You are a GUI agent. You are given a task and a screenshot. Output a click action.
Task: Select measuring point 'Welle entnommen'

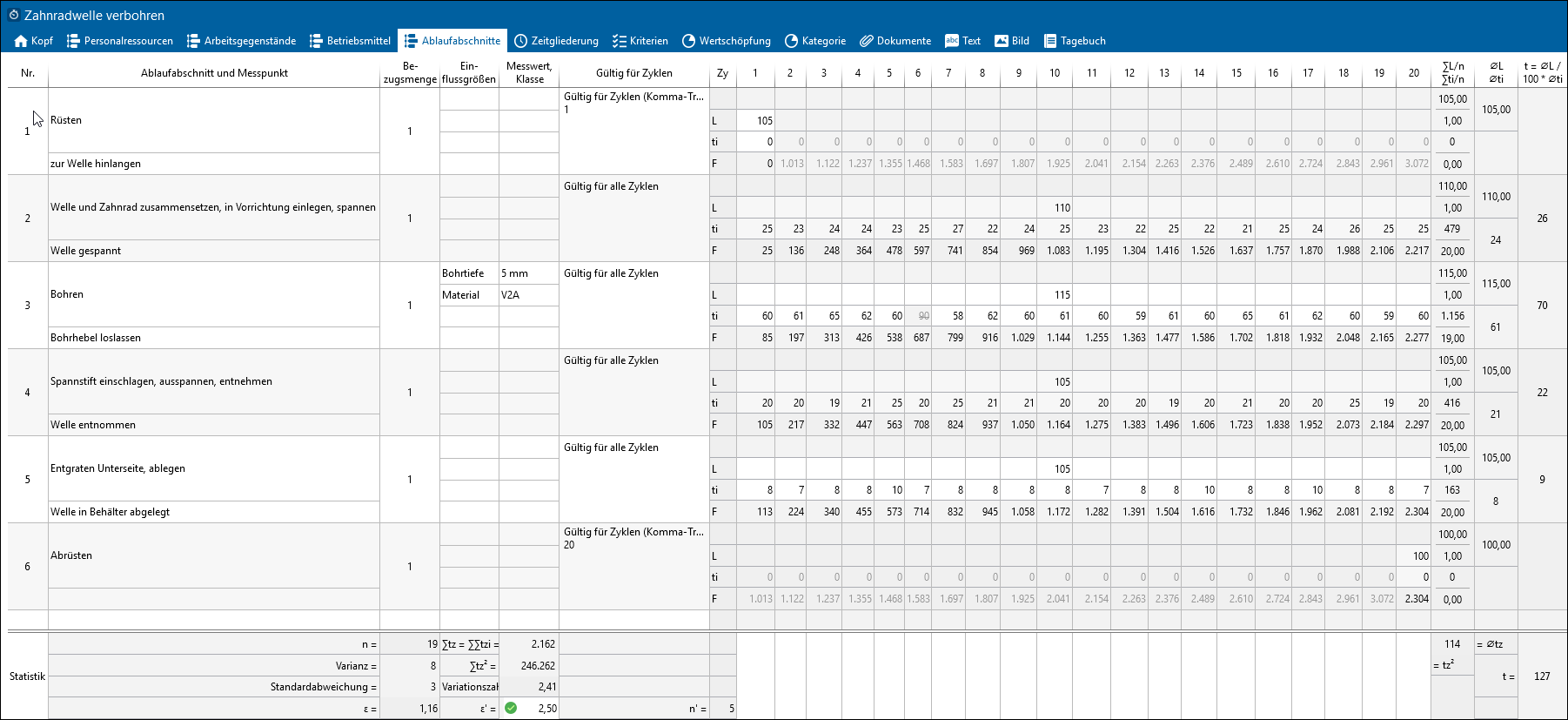(x=214, y=425)
